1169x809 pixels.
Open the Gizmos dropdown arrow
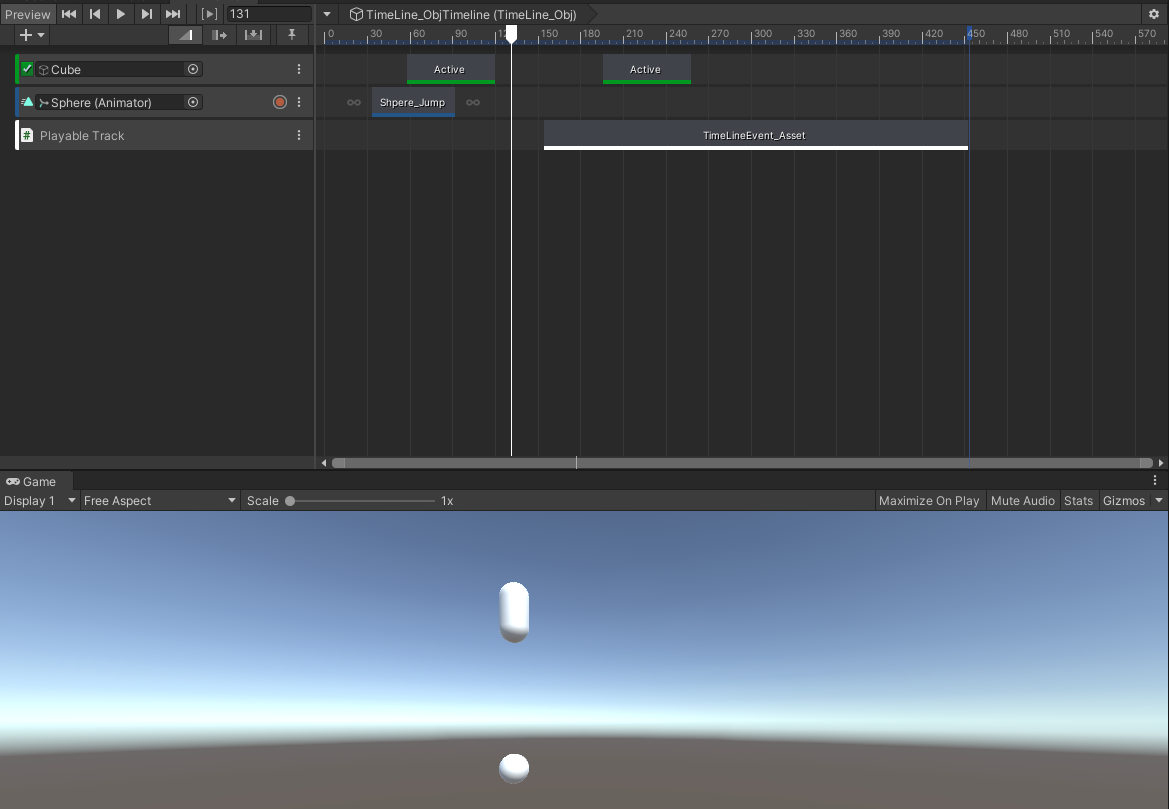[1159, 500]
